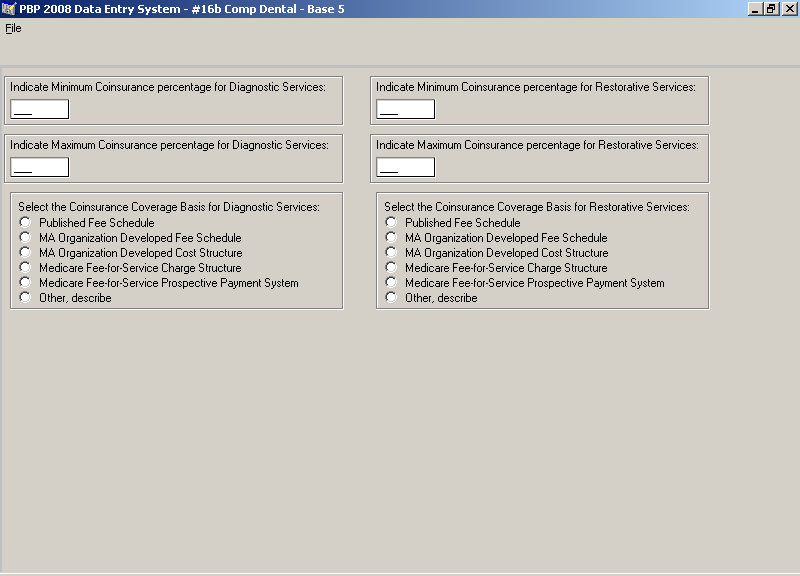Click 'Indicate Minimum Coinsurance percentage for Restorative Services' label

(x=536, y=87)
